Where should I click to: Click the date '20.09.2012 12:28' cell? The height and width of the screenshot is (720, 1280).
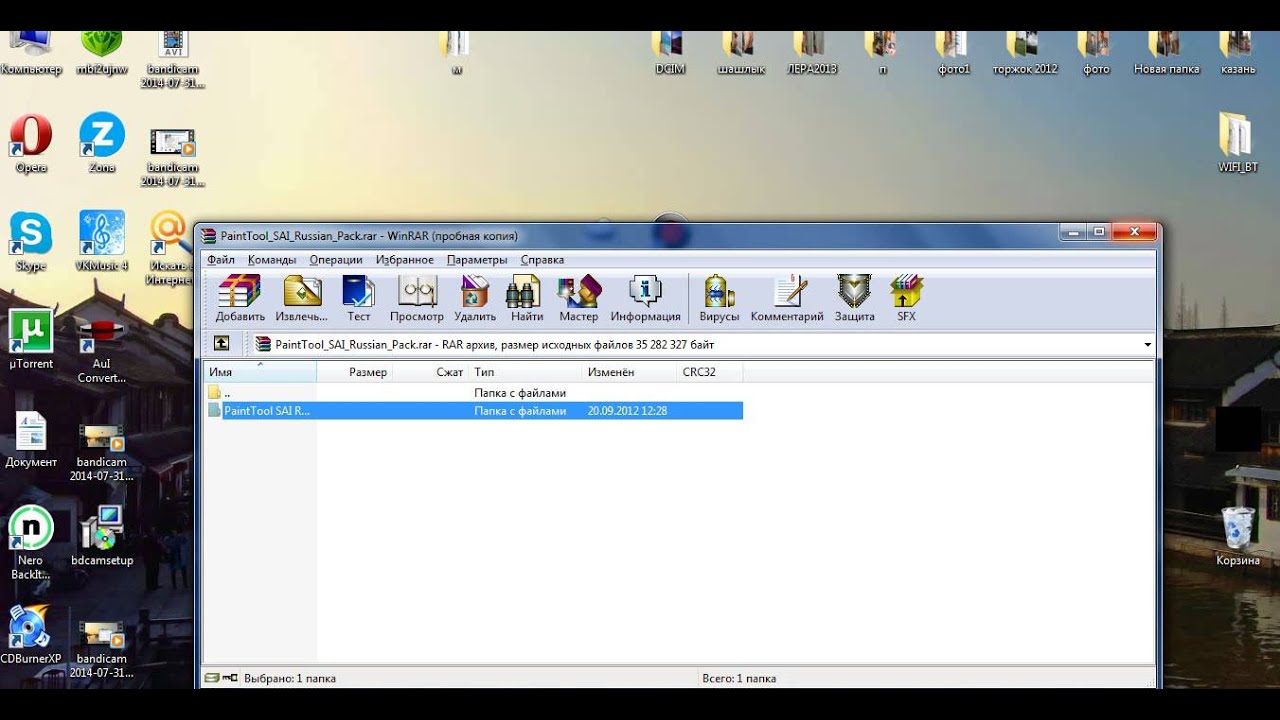(x=627, y=411)
